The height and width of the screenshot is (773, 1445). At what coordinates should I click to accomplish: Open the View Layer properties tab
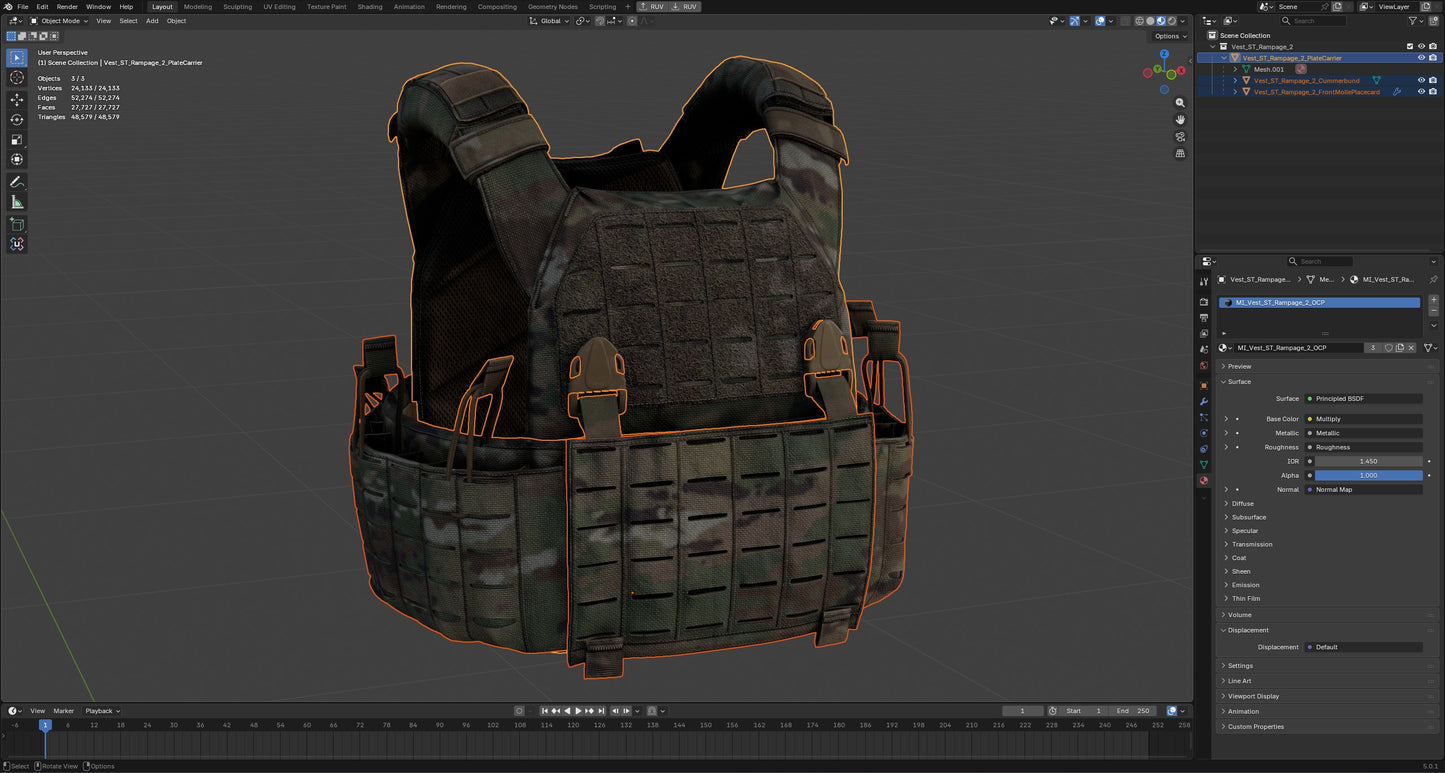click(x=1204, y=334)
